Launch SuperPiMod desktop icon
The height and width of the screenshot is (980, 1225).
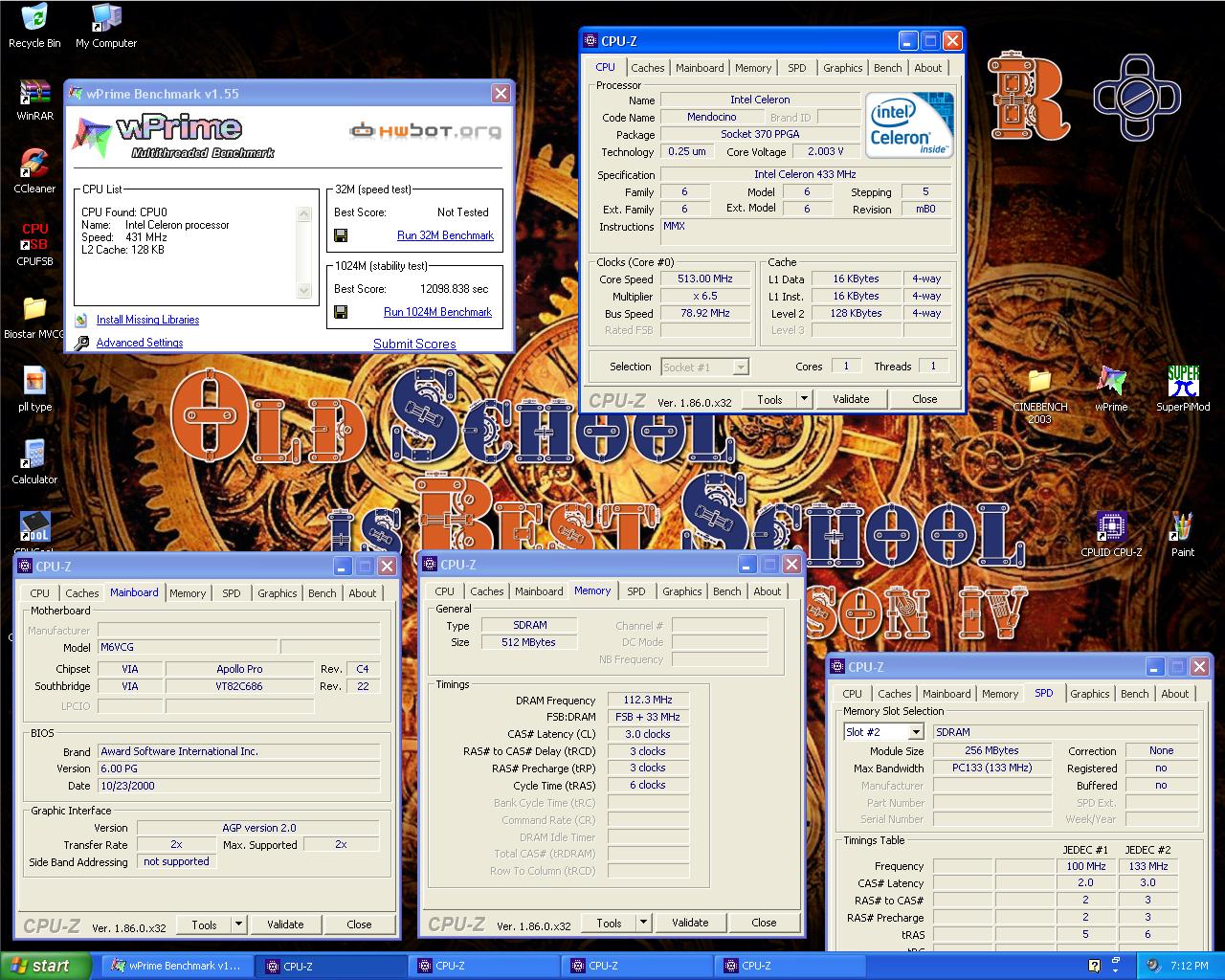(x=1183, y=390)
